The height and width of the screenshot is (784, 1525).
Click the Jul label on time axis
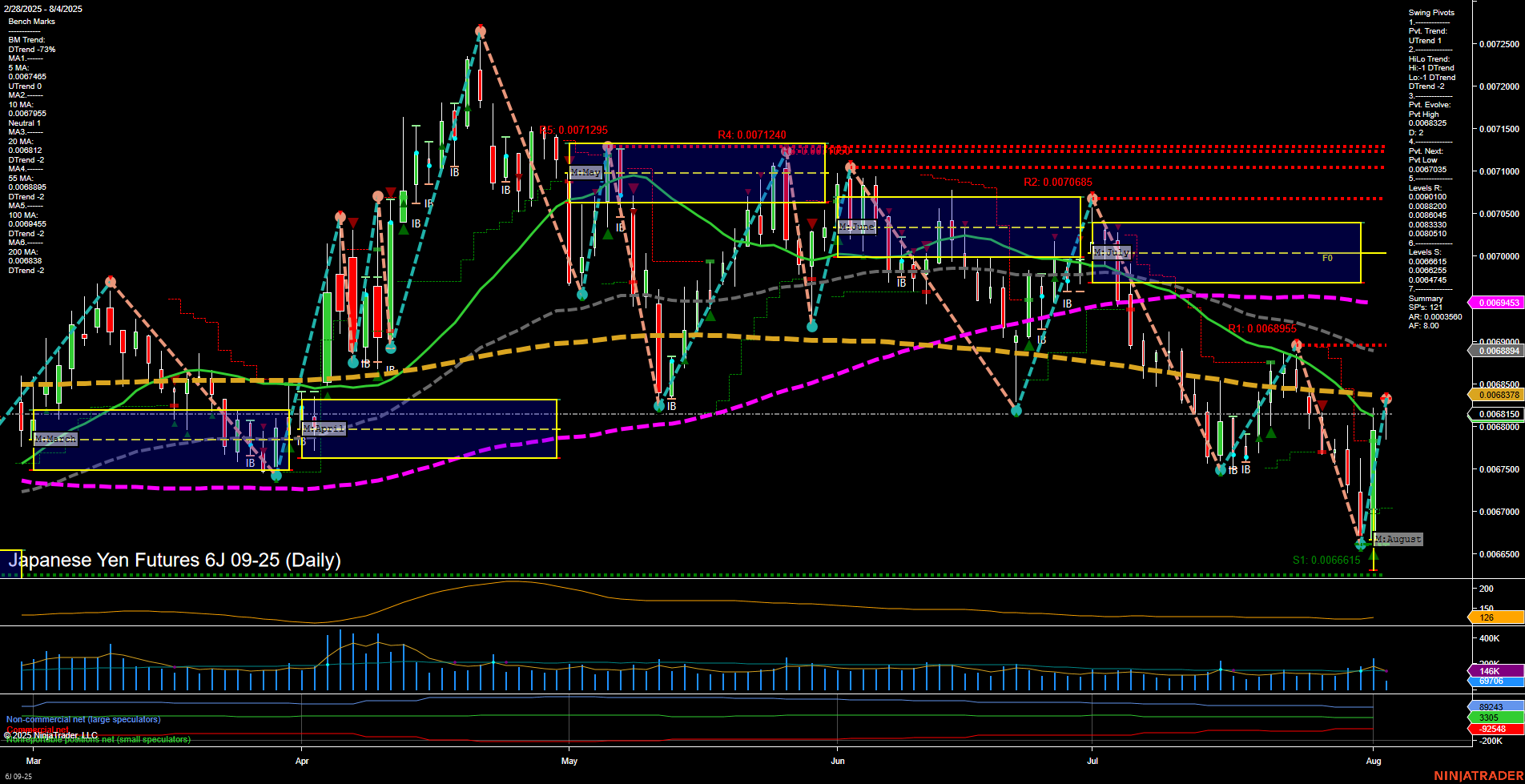[x=1092, y=761]
